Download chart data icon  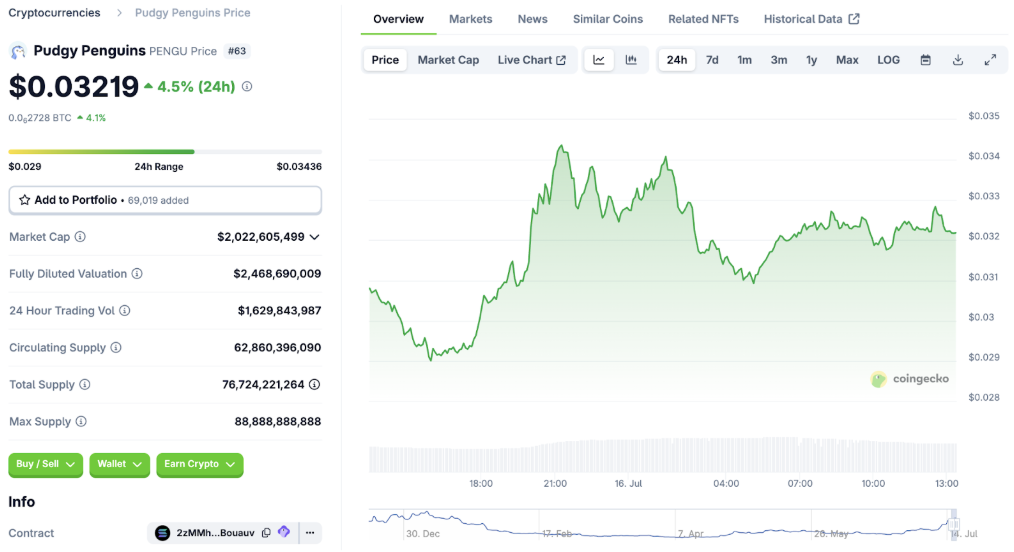tap(958, 60)
